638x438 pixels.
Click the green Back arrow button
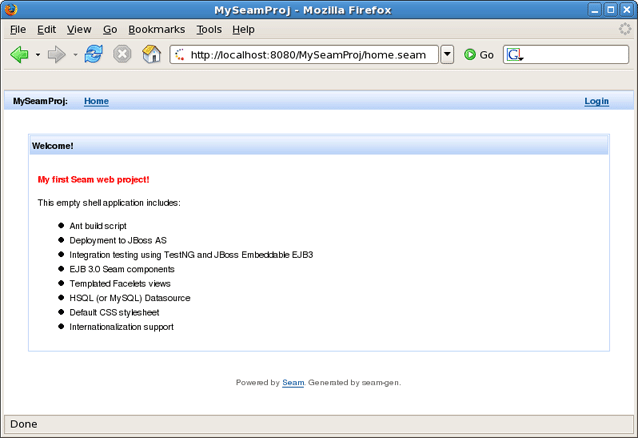click(x=19, y=55)
